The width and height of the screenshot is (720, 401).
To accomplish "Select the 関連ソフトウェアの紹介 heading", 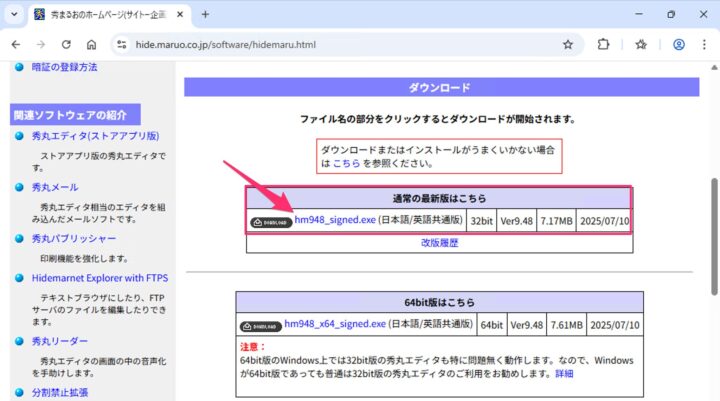I will pos(75,115).
